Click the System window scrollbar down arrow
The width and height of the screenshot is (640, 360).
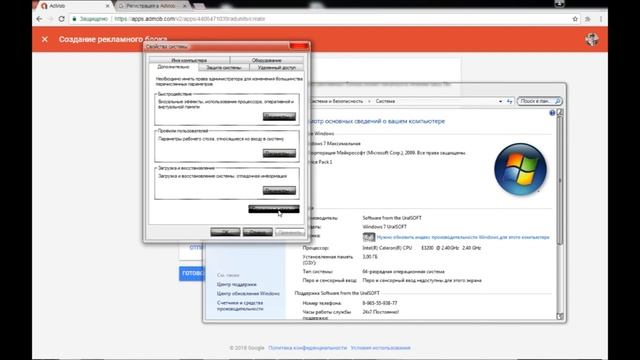pyautogui.click(x=560, y=316)
